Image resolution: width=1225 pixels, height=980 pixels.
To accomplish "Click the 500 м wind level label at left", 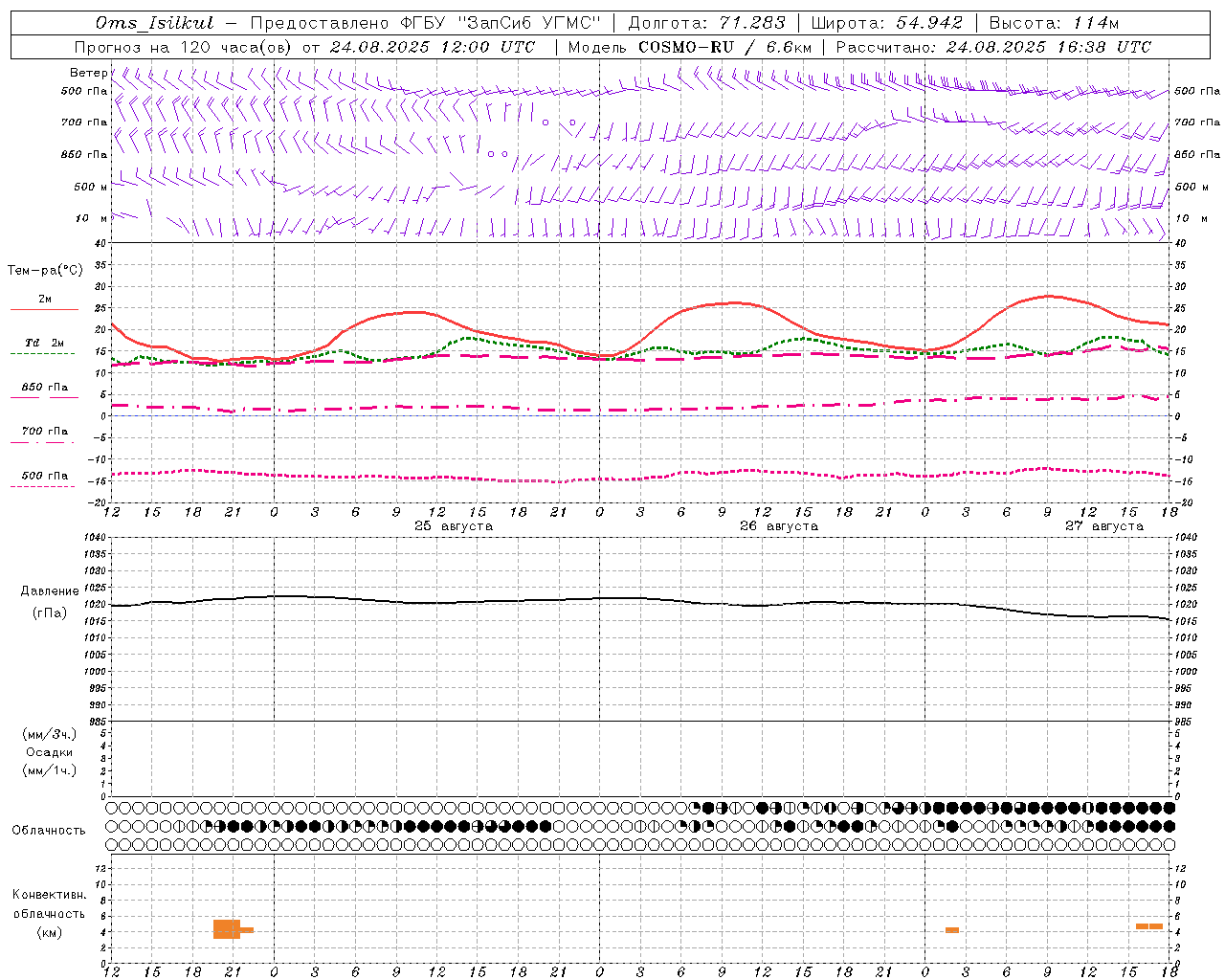I will pyautogui.click(x=91, y=187).
